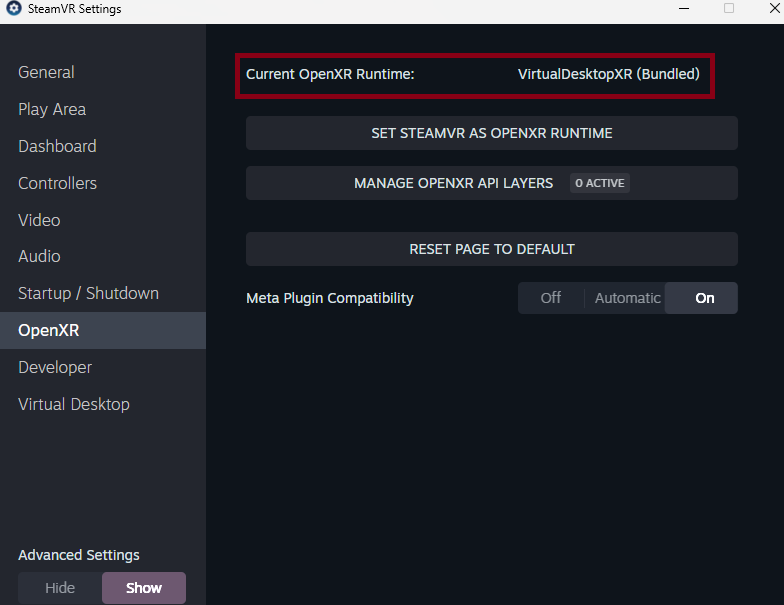Open Startup / Shutdown settings
Image resolution: width=784 pixels, height=605 pixels.
pos(88,294)
